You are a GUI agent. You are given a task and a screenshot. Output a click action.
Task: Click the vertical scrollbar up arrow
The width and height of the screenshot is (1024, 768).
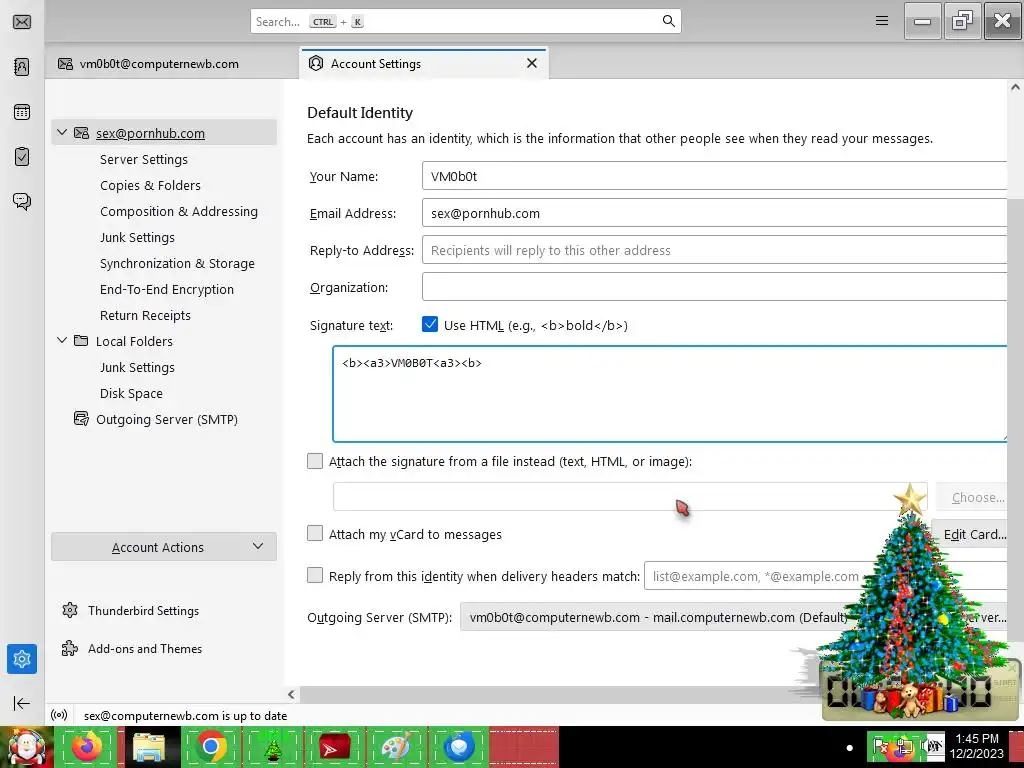point(1015,87)
